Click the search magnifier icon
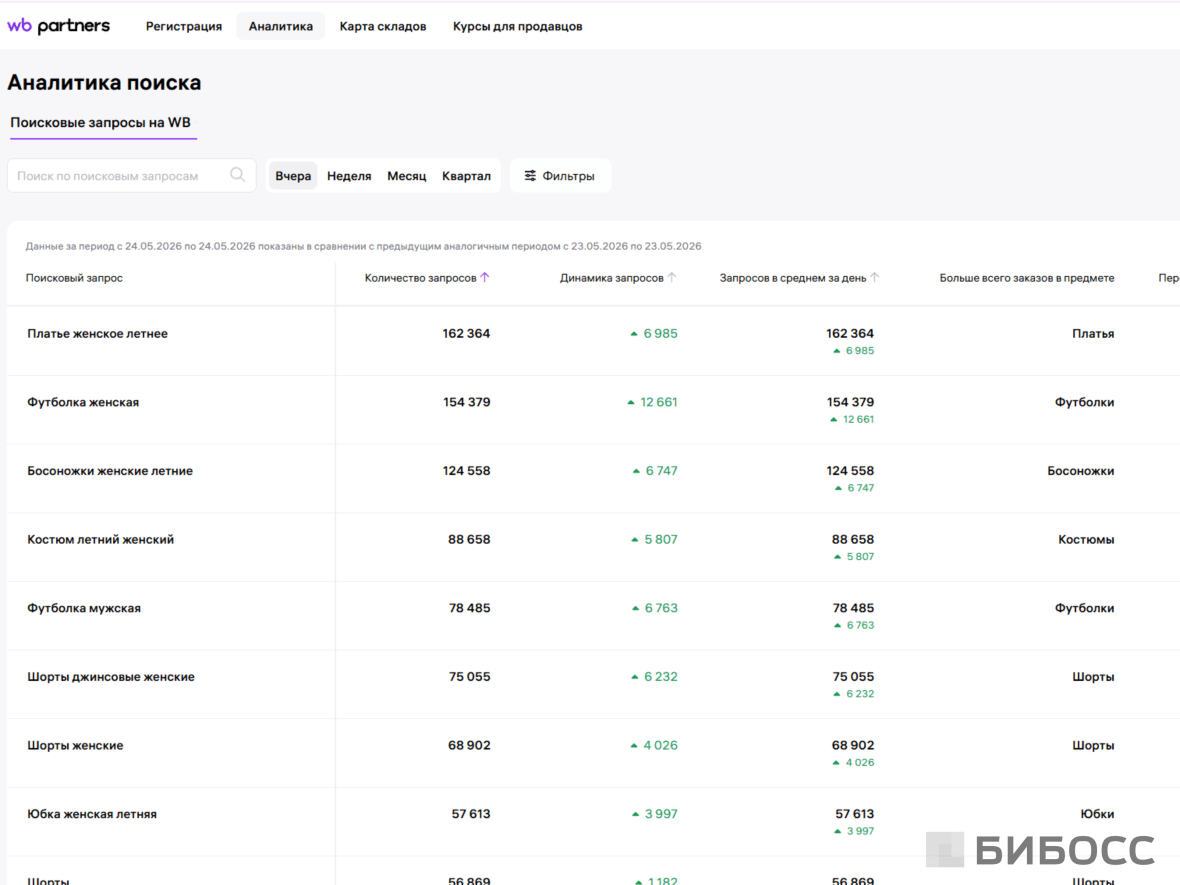The height and width of the screenshot is (885, 1180). [x=238, y=175]
